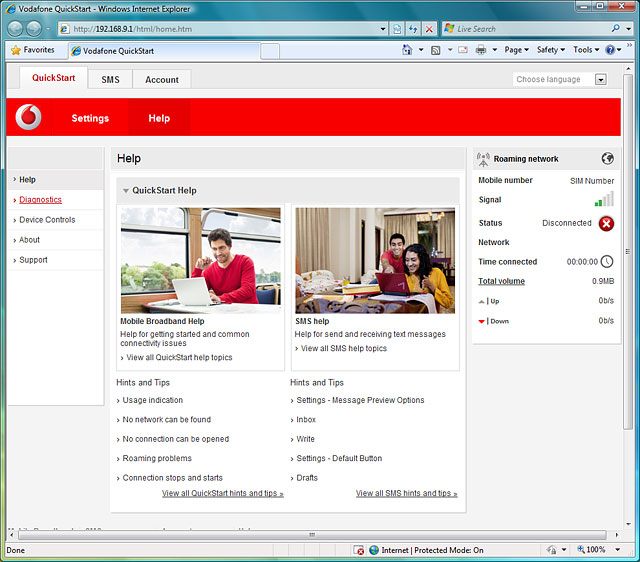This screenshot has height=562, width=640.
Task: Switch to the Account tab
Action: tap(162, 79)
